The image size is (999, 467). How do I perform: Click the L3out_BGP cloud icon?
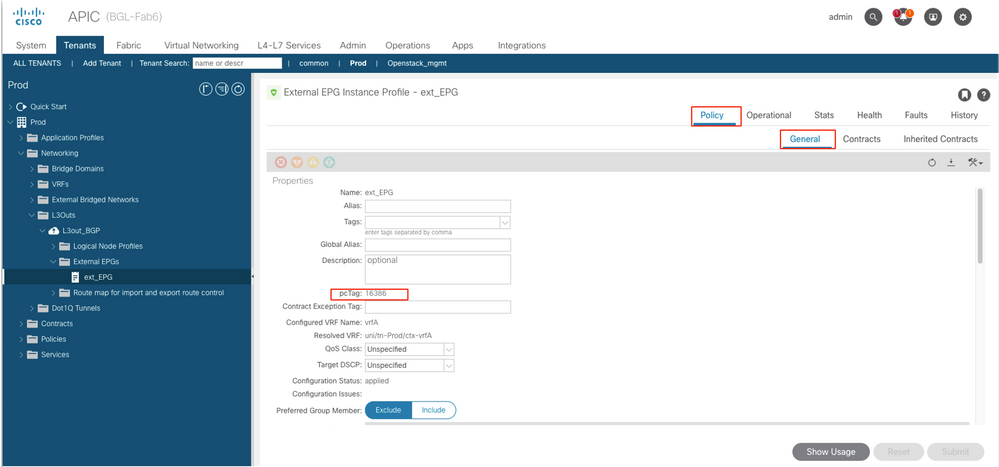click(54, 231)
